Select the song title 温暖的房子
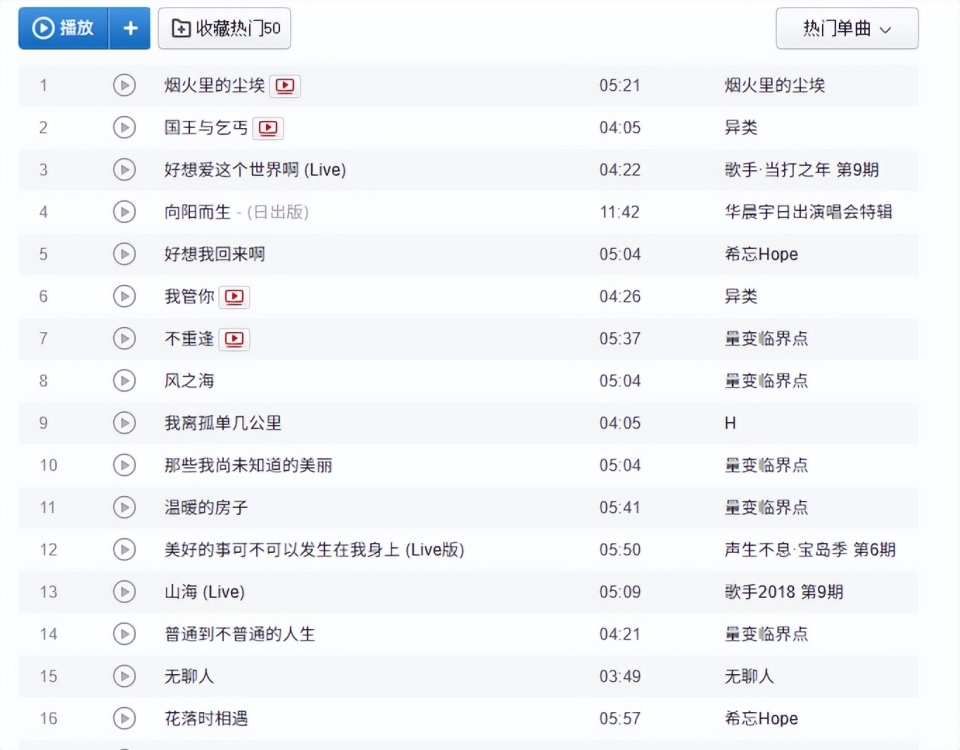Image resolution: width=960 pixels, height=750 pixels. point(204,507)
